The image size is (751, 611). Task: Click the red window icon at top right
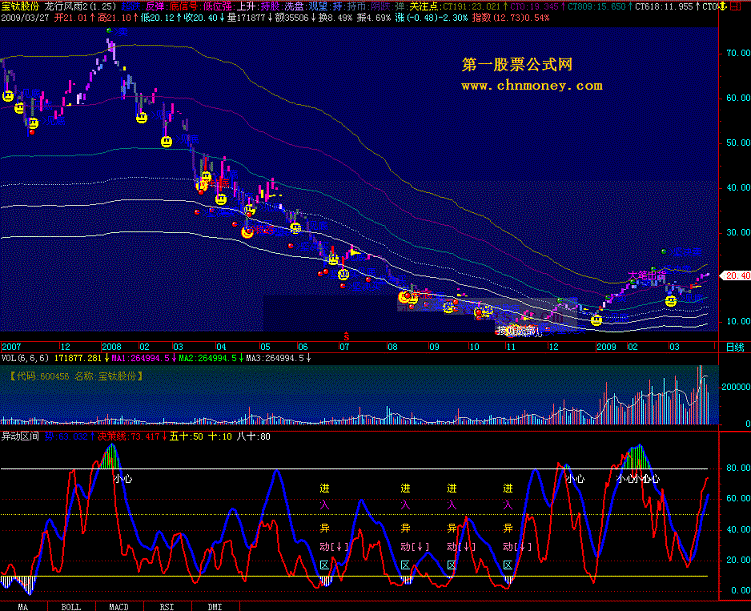735,7
